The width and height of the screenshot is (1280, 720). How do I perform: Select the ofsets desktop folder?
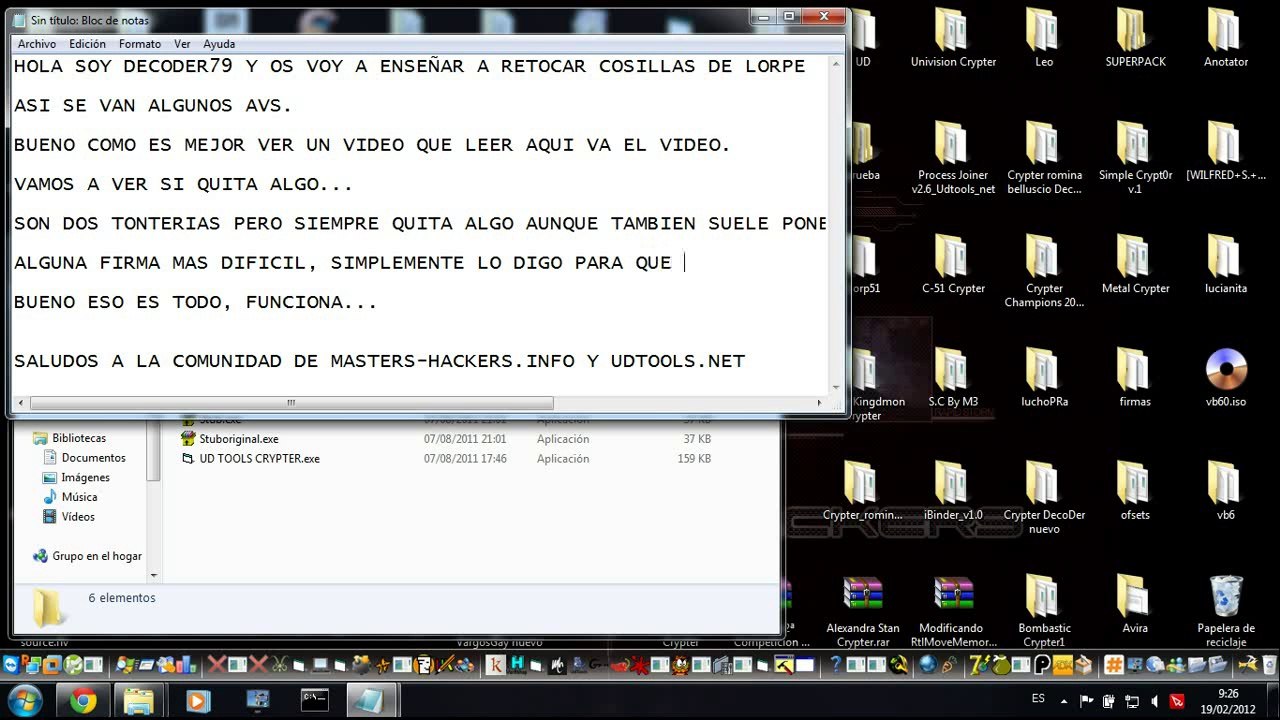click(x=1134, y=491)
